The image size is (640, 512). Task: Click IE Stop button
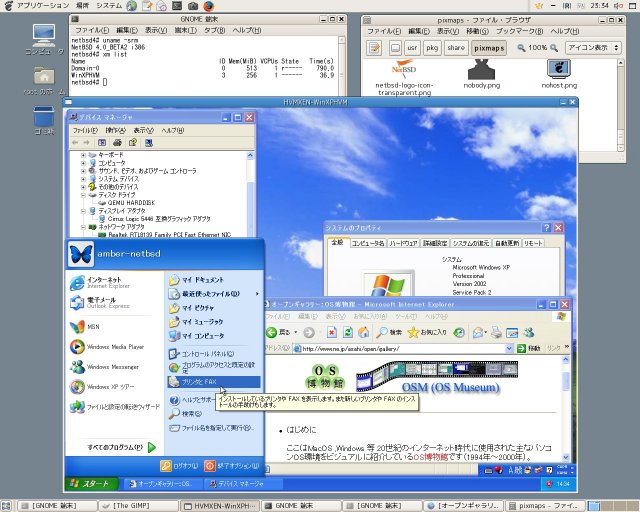coord(331,332)
